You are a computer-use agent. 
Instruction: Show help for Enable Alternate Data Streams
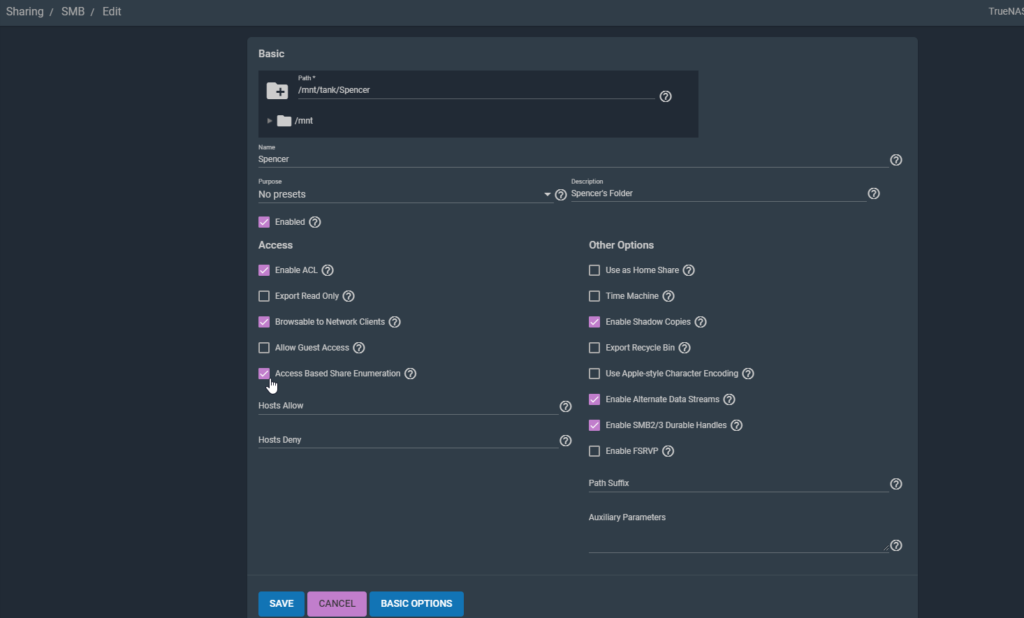tap(729, 399)
